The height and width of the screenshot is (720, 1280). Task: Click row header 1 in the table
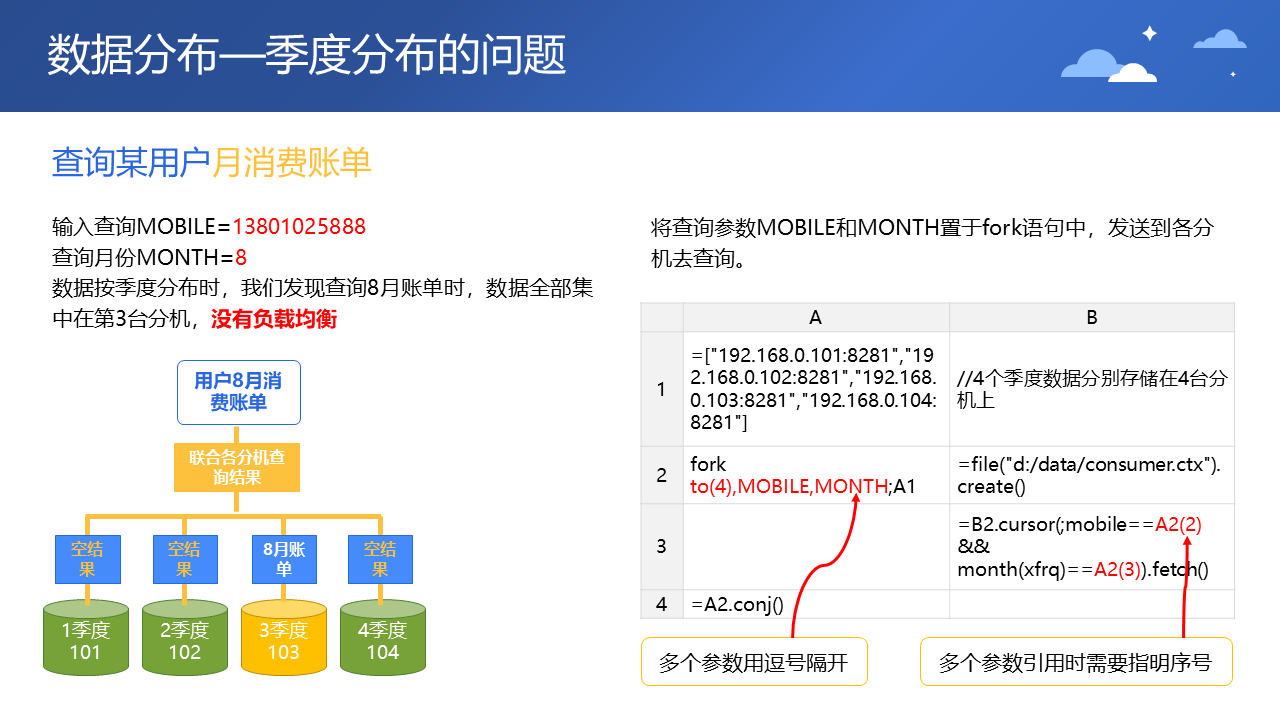coord(662,389)
